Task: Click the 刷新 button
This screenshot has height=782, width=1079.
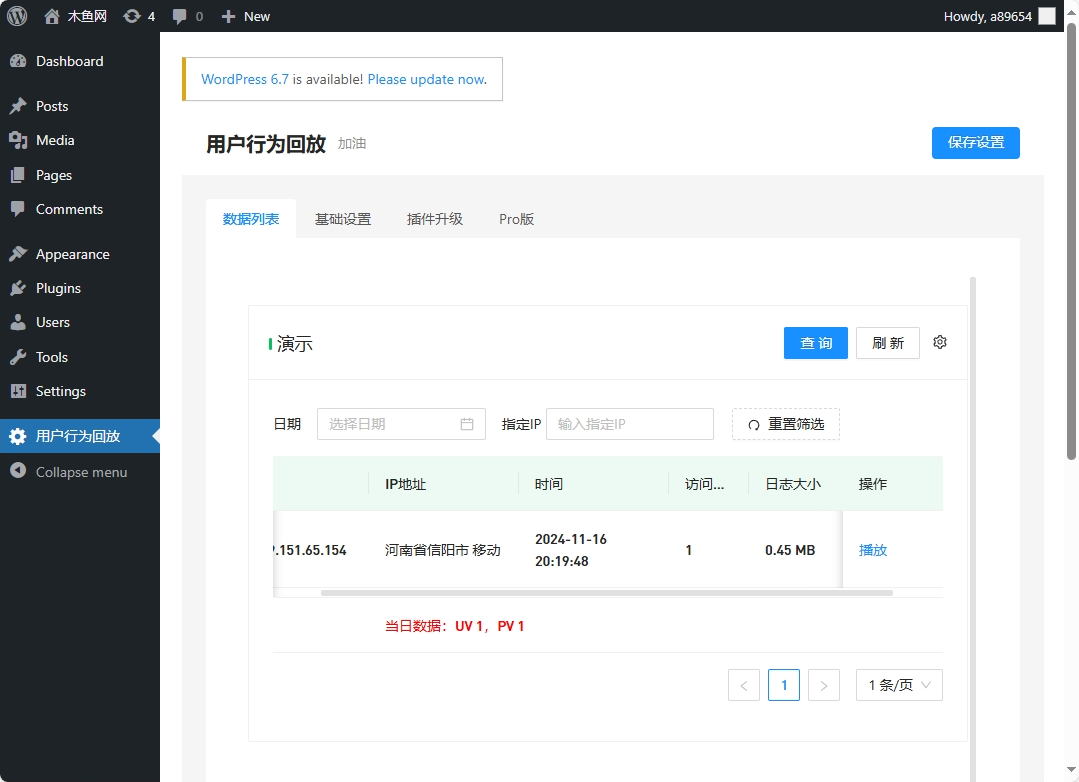Action: (x=888, y=343)
